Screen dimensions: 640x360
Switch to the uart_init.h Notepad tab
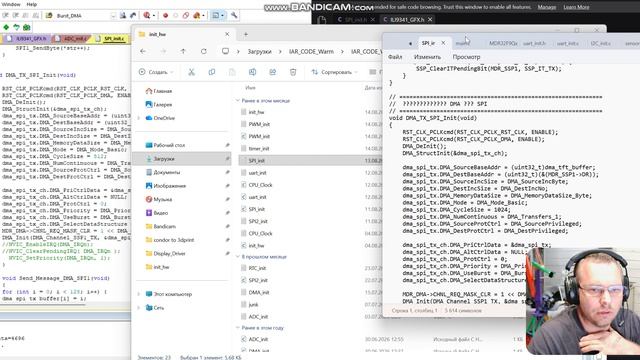click(535, 43)
